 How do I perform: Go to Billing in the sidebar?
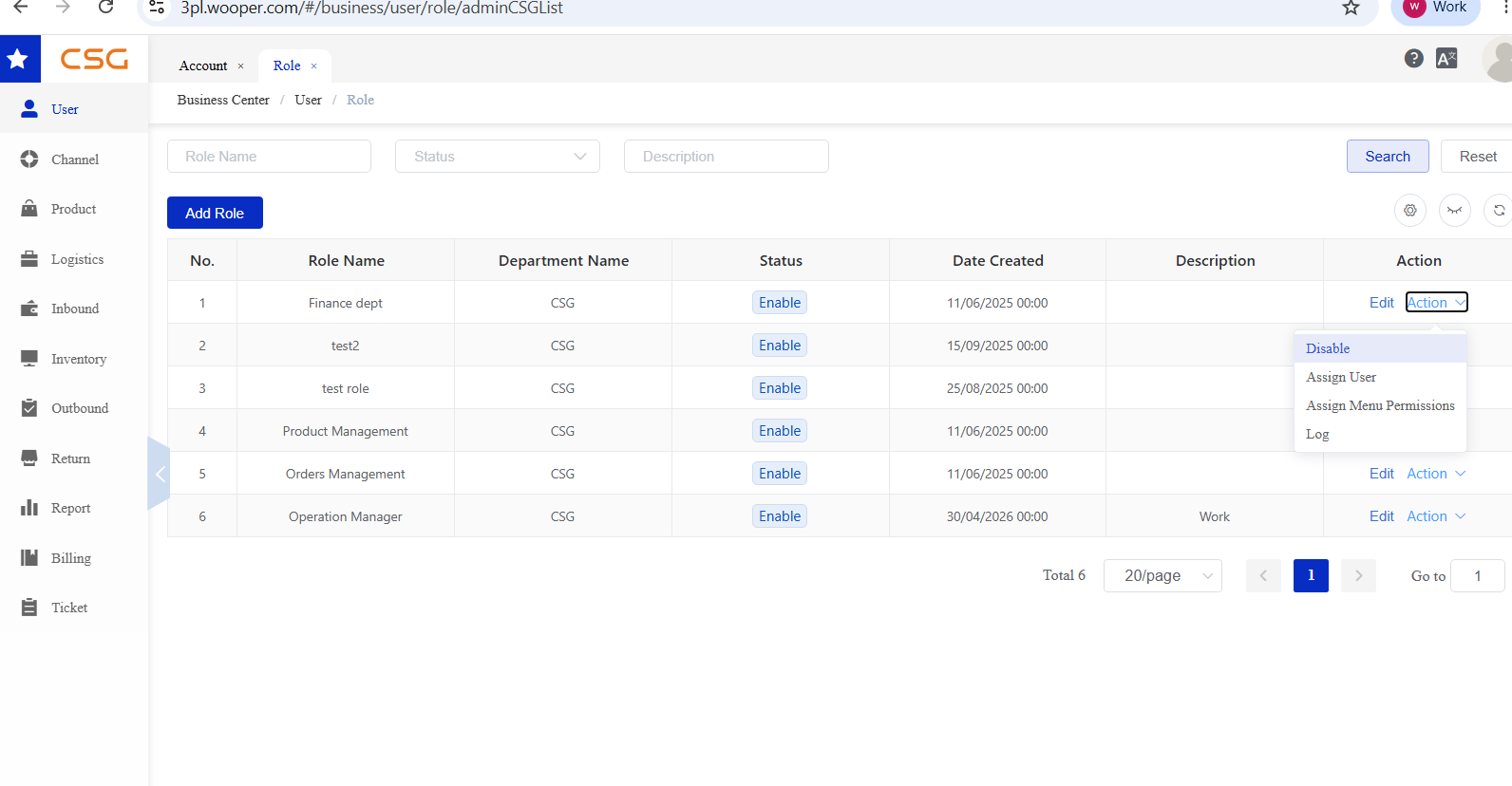pos(74,558)
